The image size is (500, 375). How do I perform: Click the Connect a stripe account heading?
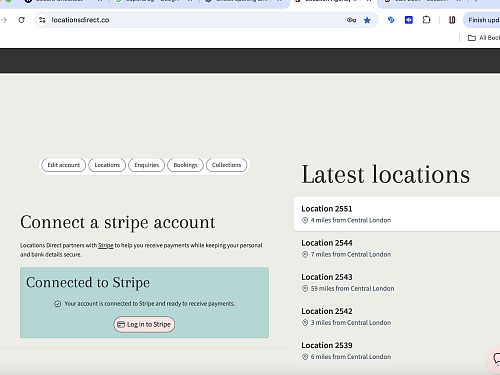click(118, 222)
